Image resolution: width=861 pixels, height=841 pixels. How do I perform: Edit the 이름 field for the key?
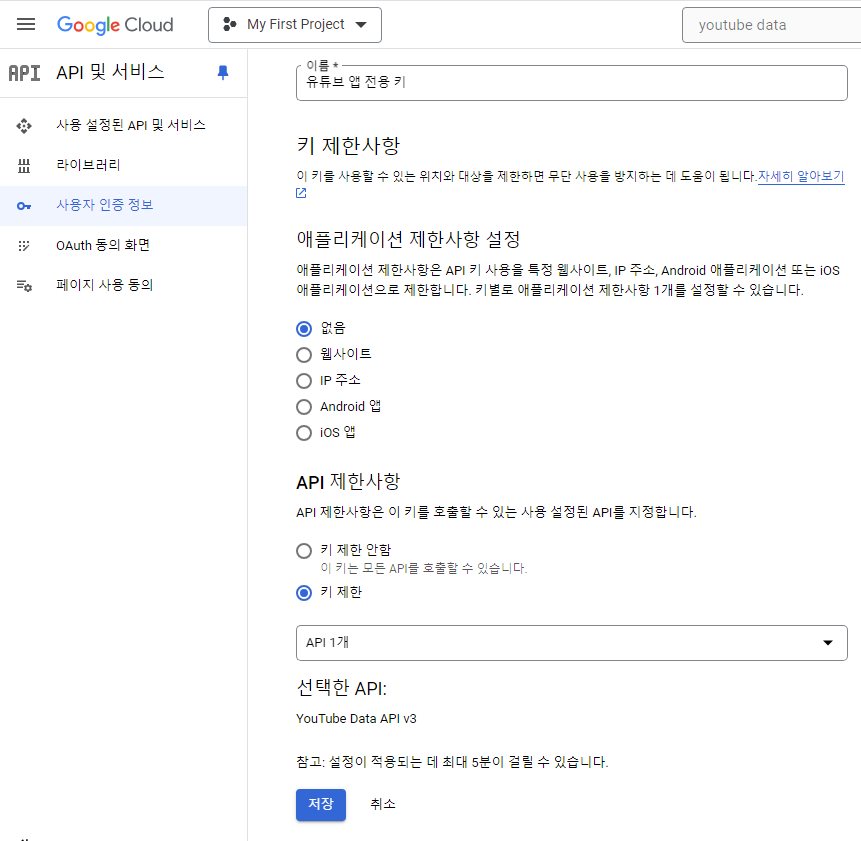572,83
